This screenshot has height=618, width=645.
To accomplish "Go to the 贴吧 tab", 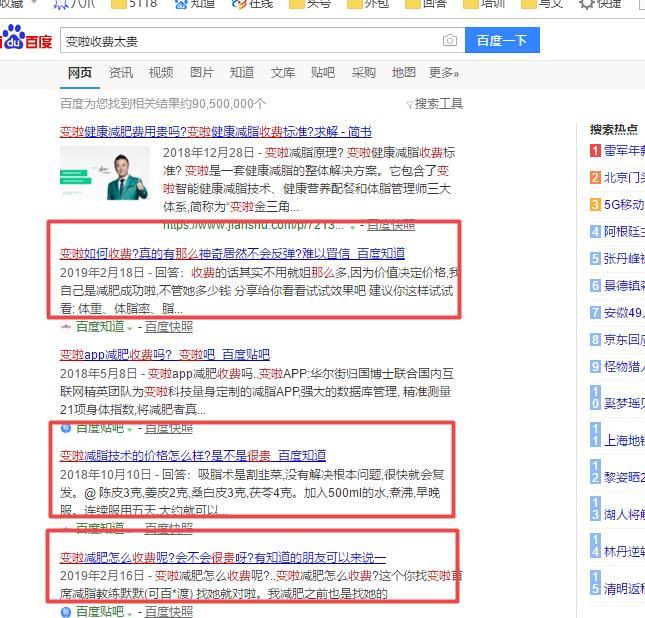I will click(323, 73).
